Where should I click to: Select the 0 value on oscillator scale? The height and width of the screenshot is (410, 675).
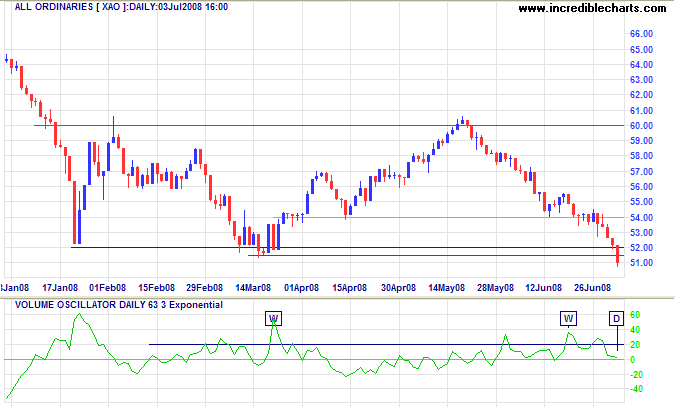(x=632, y=360)
